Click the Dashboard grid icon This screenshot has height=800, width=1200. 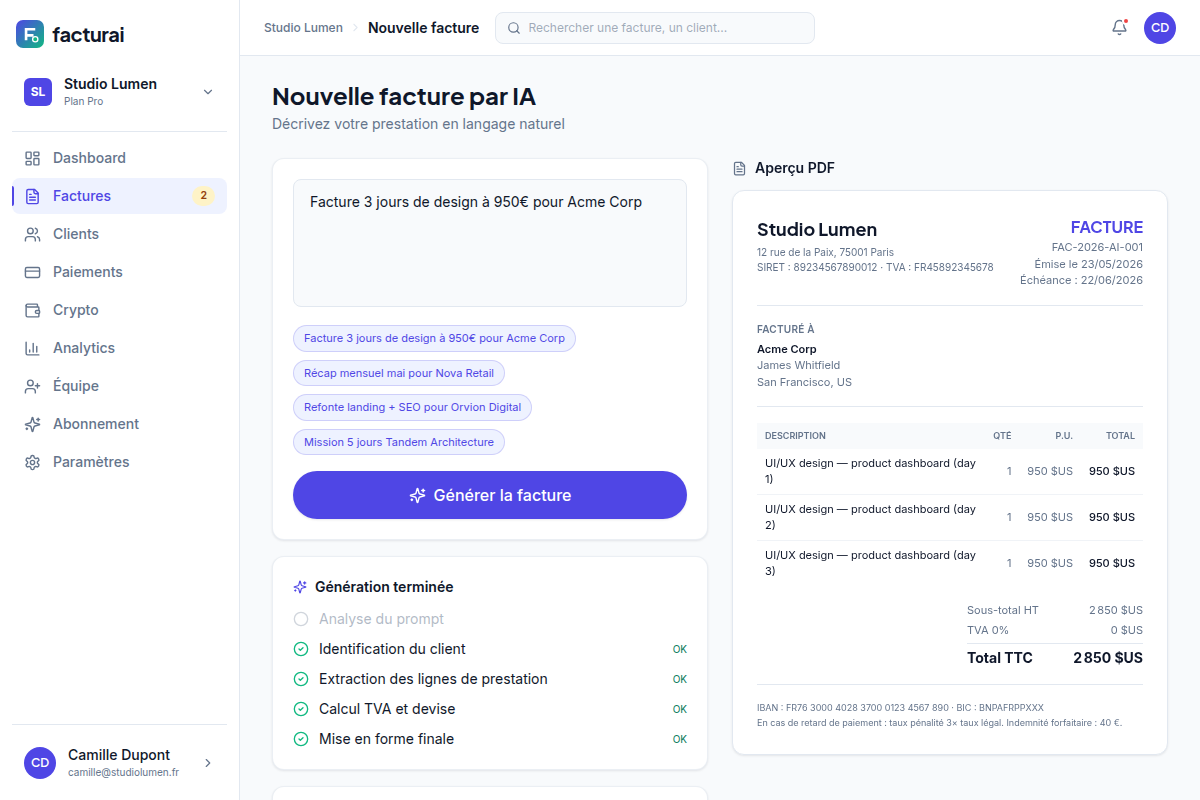tap(33, 158)
